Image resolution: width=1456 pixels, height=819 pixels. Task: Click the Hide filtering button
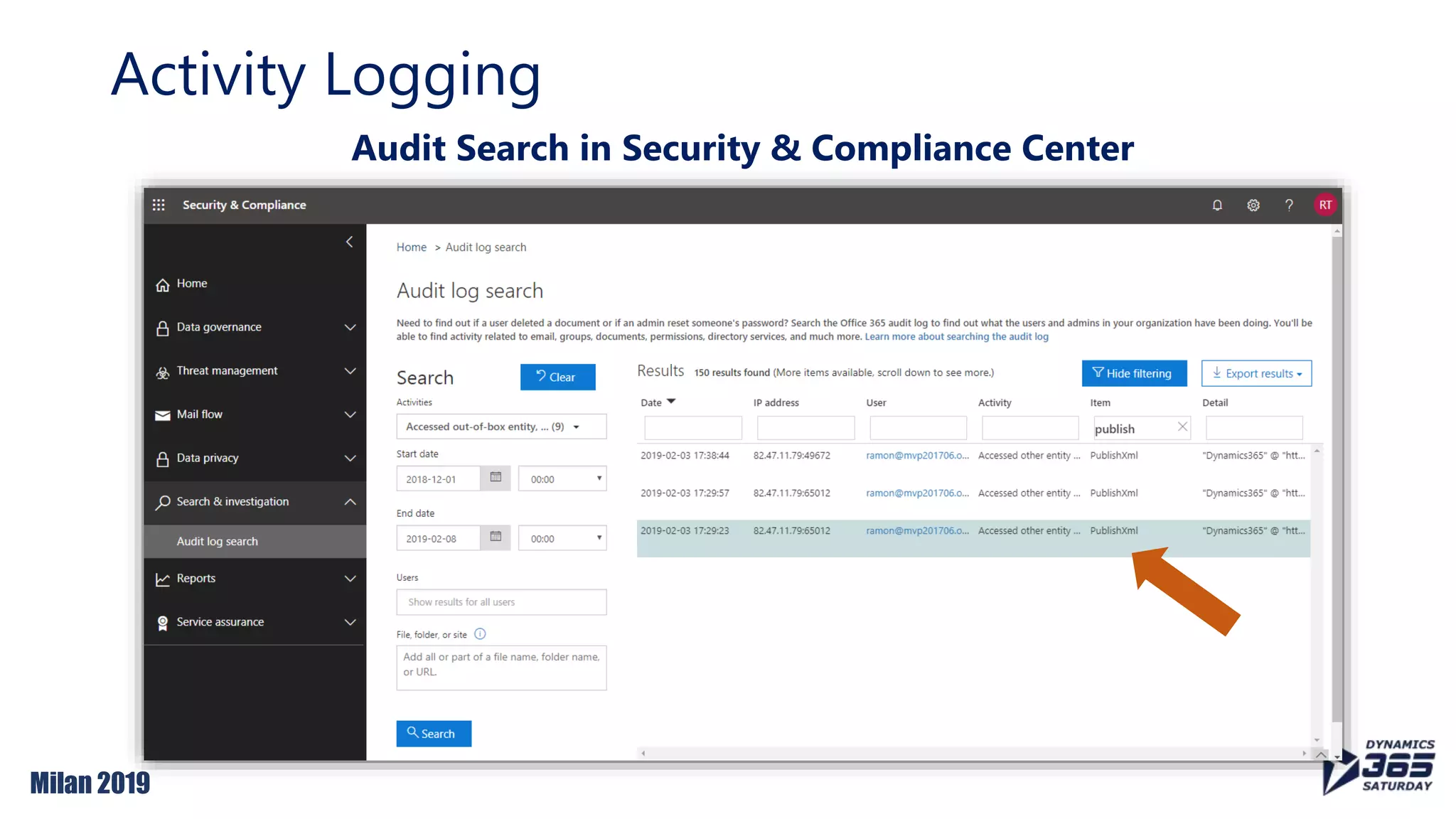1134,373
